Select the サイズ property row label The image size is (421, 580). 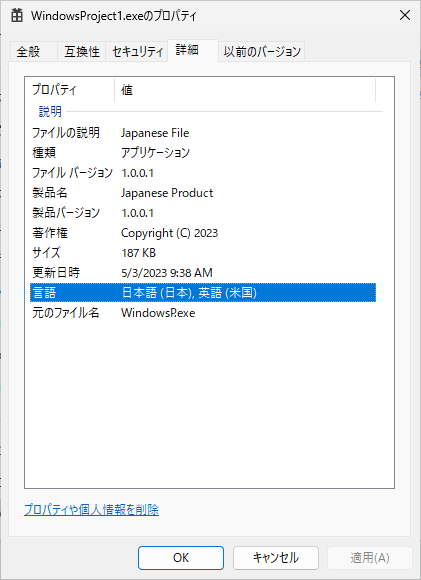(x=46, y=253)
